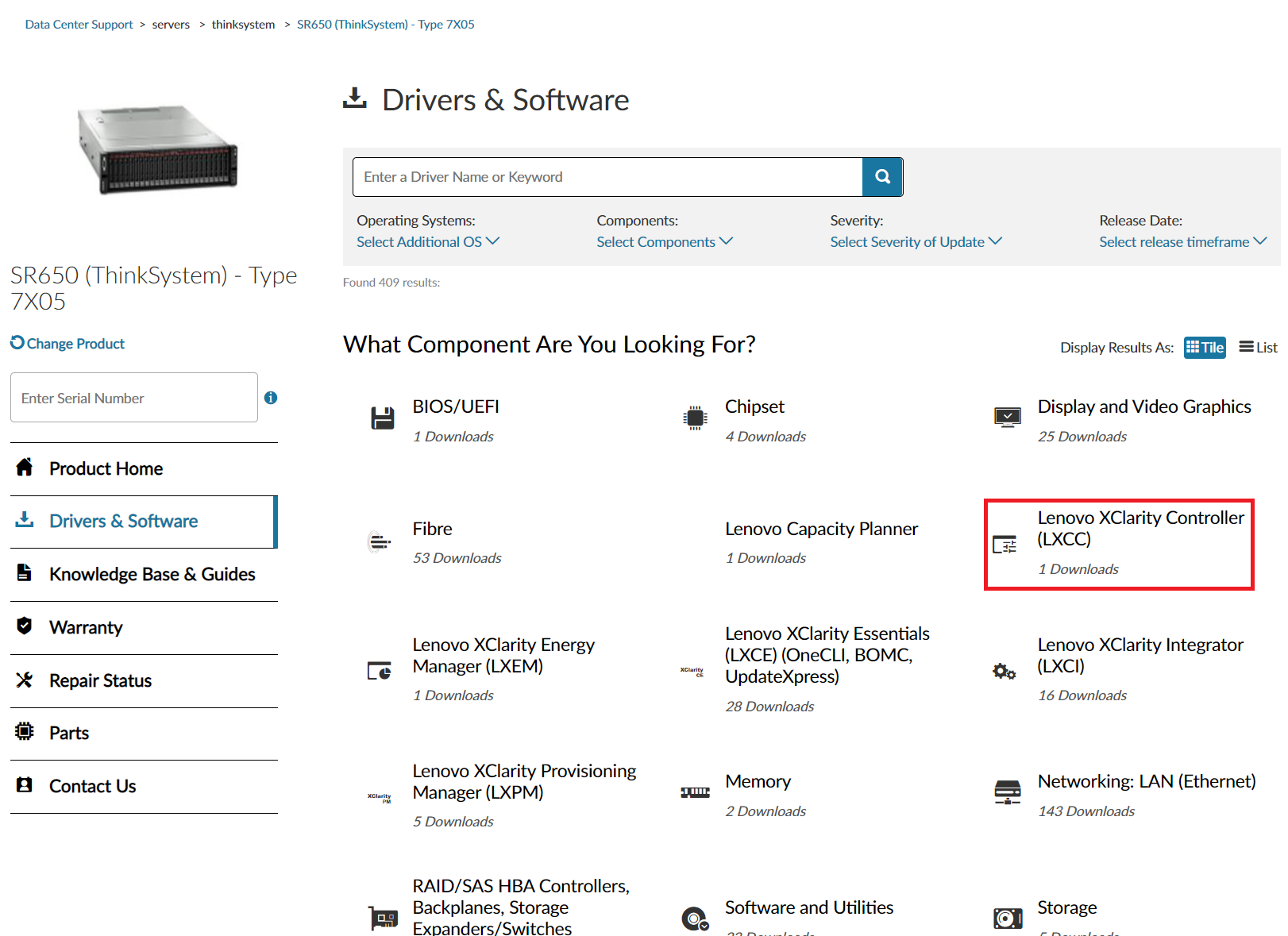Image resolution: width=1288 pixels, height=936 pixels.
Task: Open the Select Severity of Update dropdown
Action: coord(916,242)
